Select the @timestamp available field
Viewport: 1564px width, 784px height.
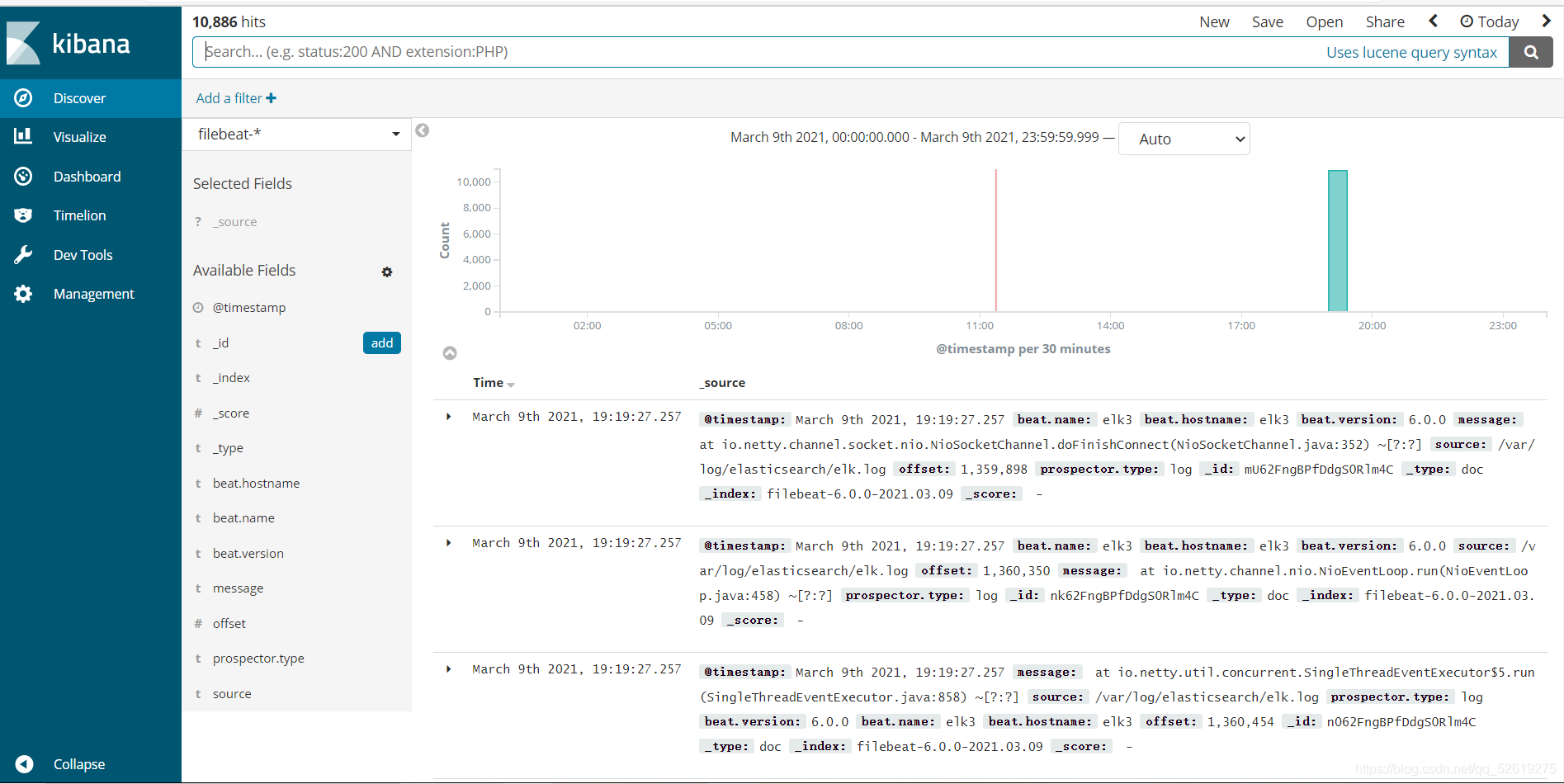click(249, 308)
